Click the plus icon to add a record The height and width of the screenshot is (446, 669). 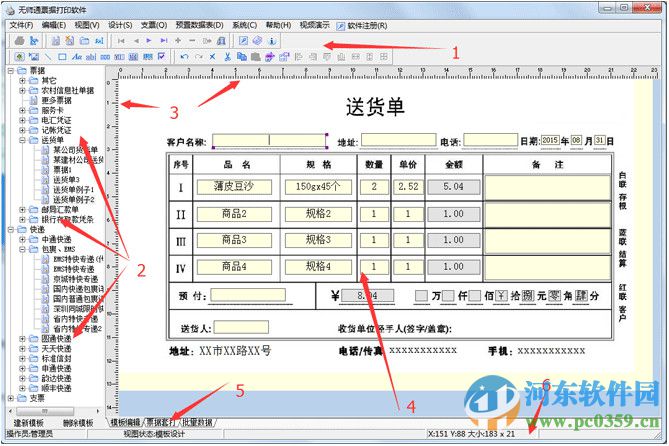[x=178, y=41]
